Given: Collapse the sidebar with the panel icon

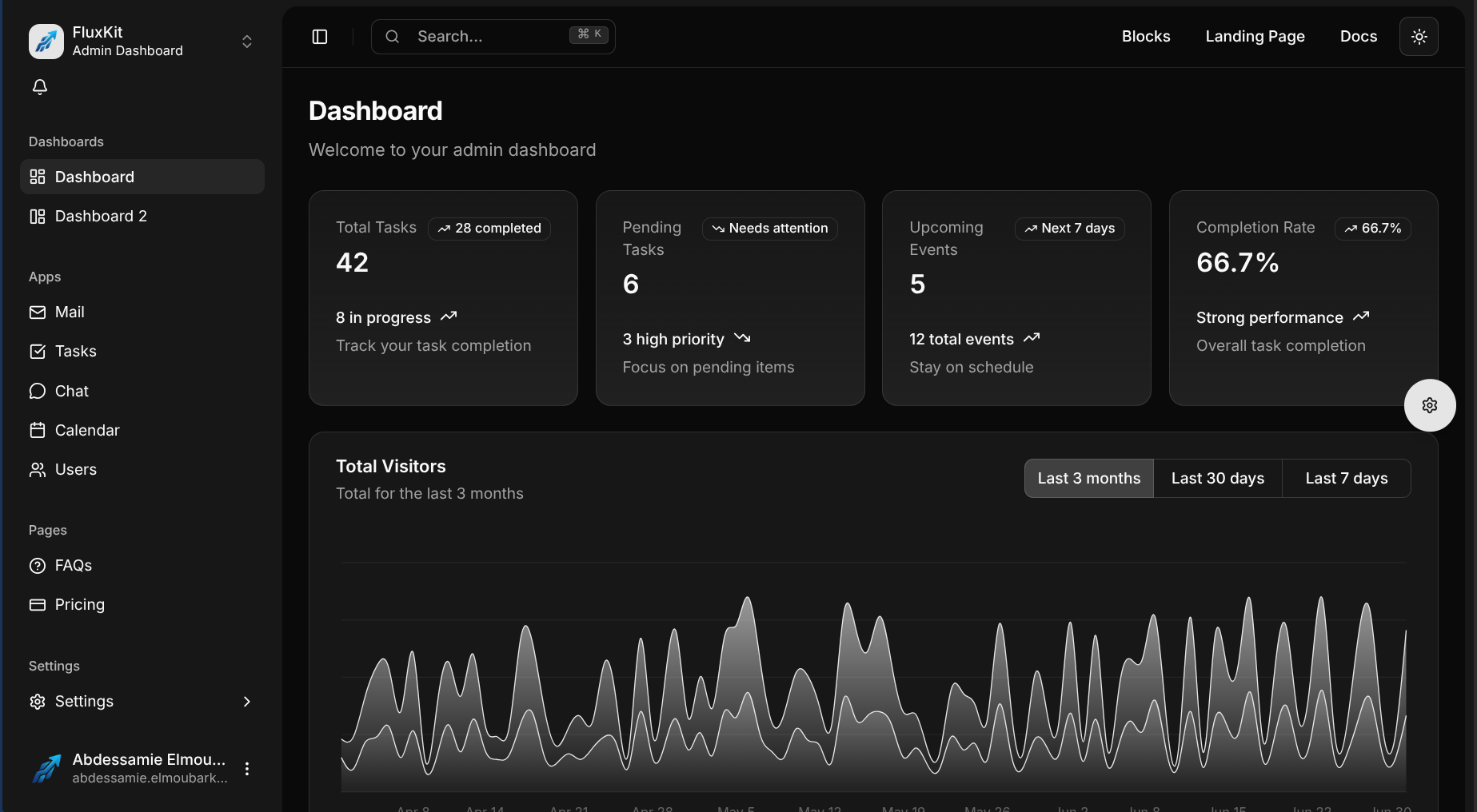Looking at the screenshot, I should click(x=319, y=36).
